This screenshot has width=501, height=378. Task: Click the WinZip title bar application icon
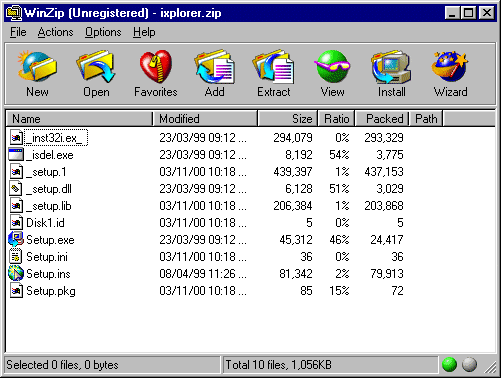[14, 13]
